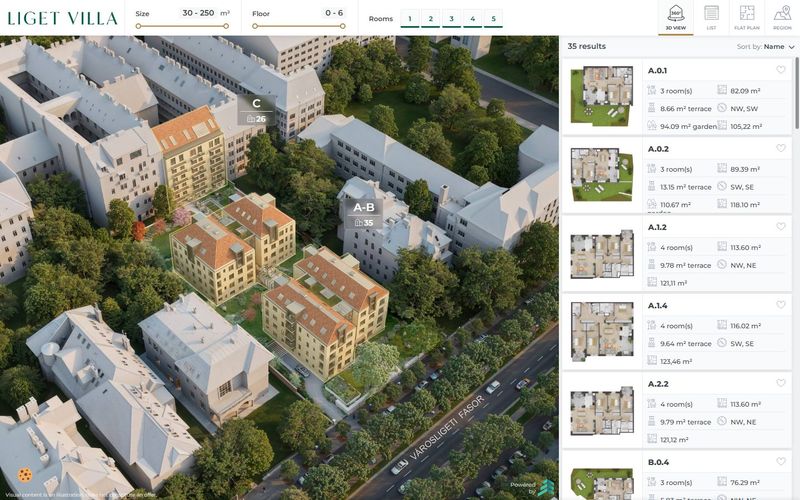Viewport: 800px width, 500px height.
Task: Favorite apartment A.1.4 with the heart icon
Action: [x=781, y=305]
